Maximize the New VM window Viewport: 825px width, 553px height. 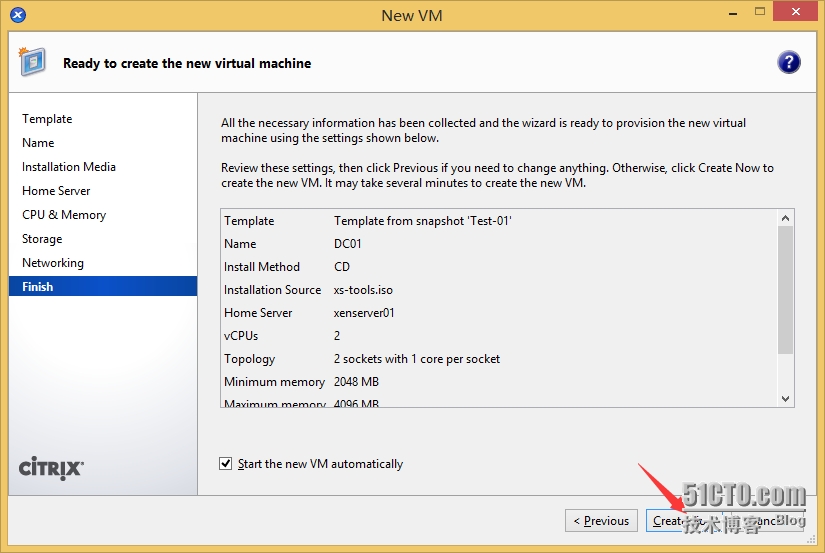point(760,12)
